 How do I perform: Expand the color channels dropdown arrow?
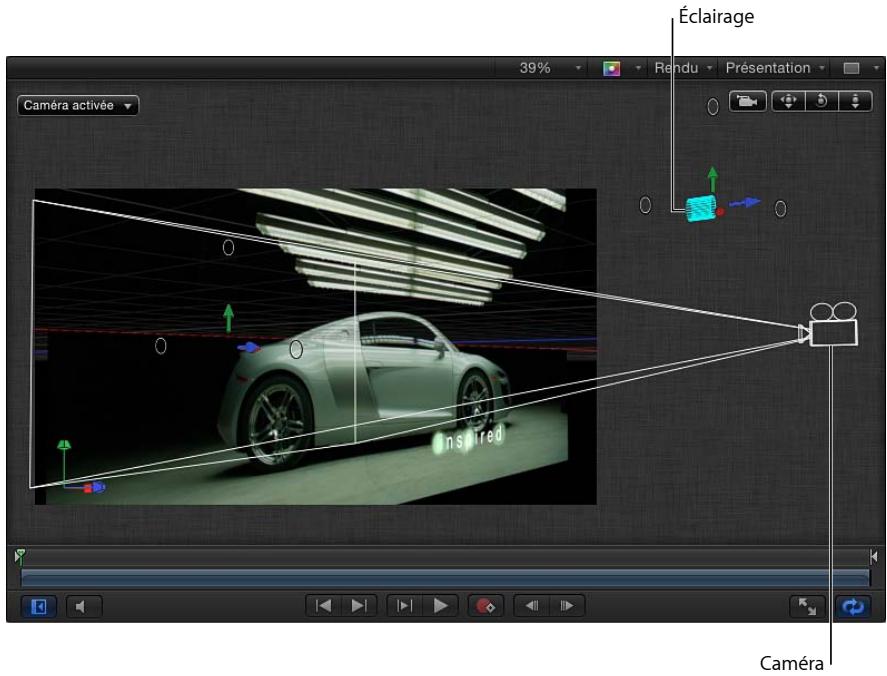pyautogui.click(x=638, y=68)
